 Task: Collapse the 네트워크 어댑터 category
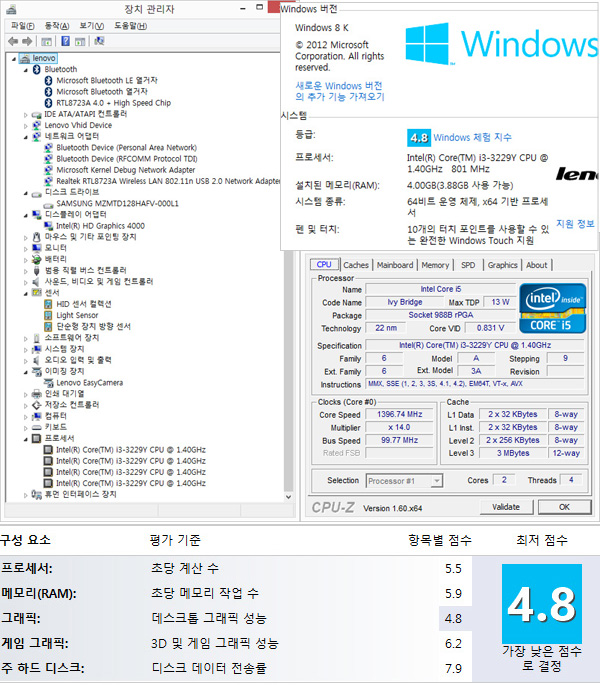[x=25, y=137]
